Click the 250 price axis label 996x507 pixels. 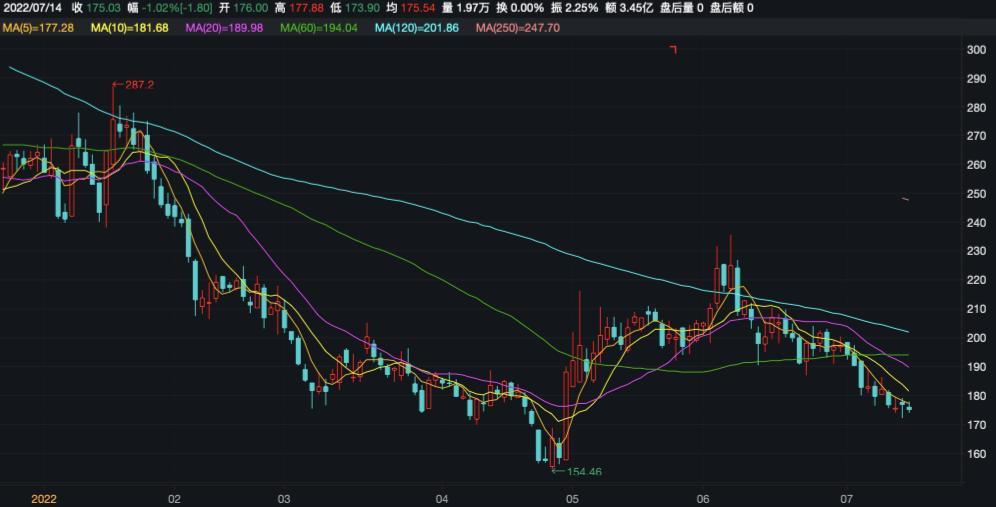(x=976, y=194)
